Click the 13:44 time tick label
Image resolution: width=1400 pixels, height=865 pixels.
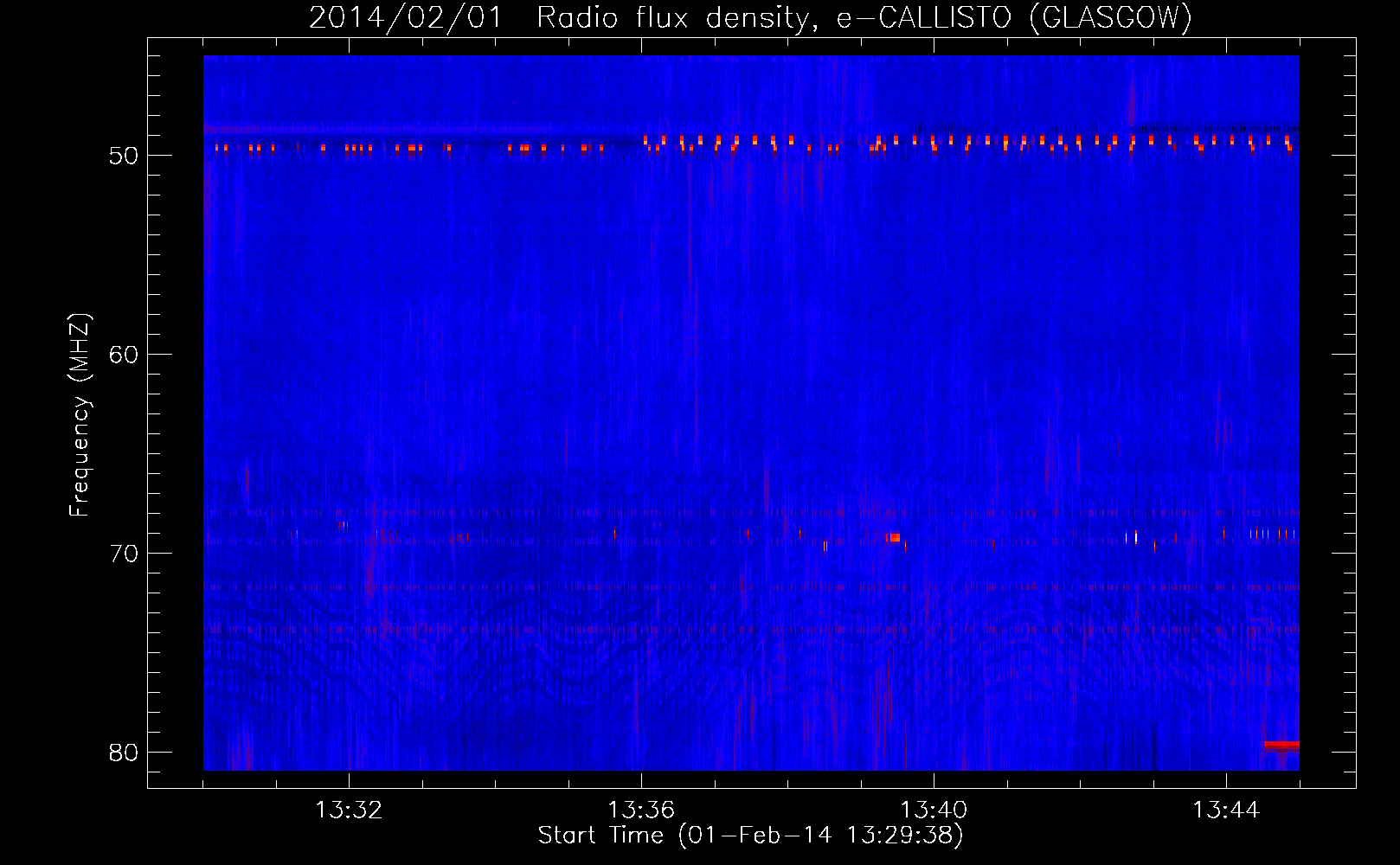point(1226,811)
